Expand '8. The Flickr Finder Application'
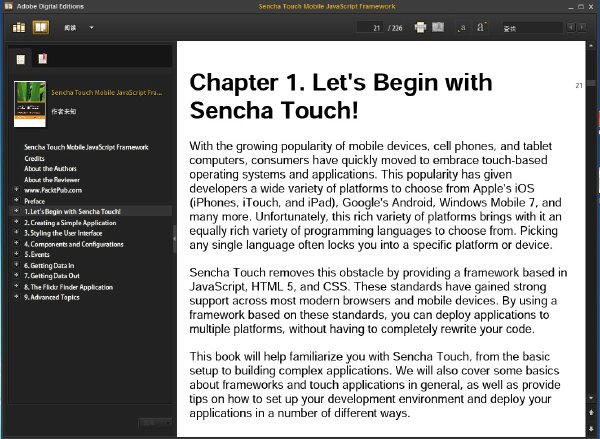600x439 pixels. pyautogui.click(x=16, y=286)
